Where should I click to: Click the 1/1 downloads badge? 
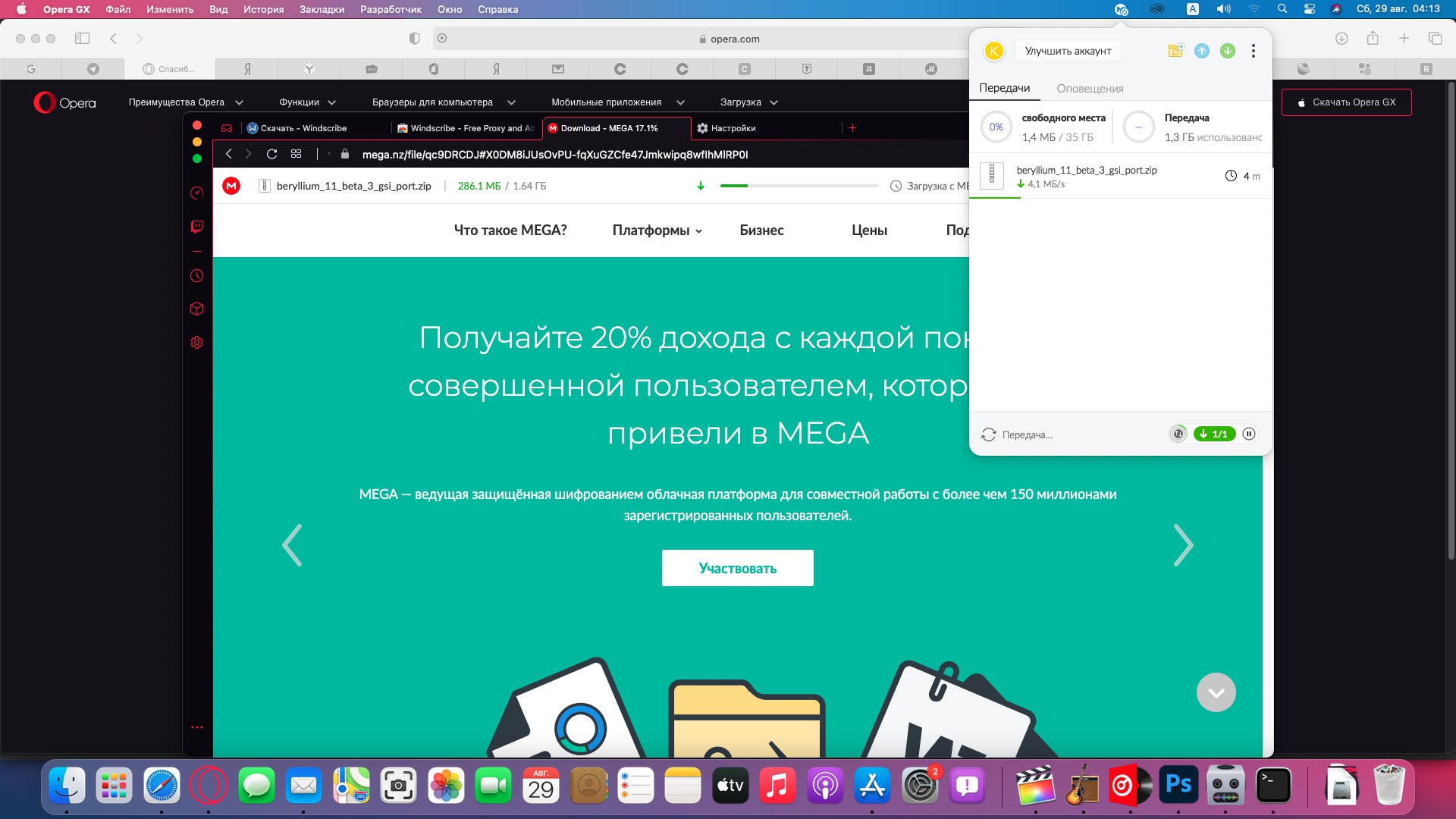[x=1214, y=434]
